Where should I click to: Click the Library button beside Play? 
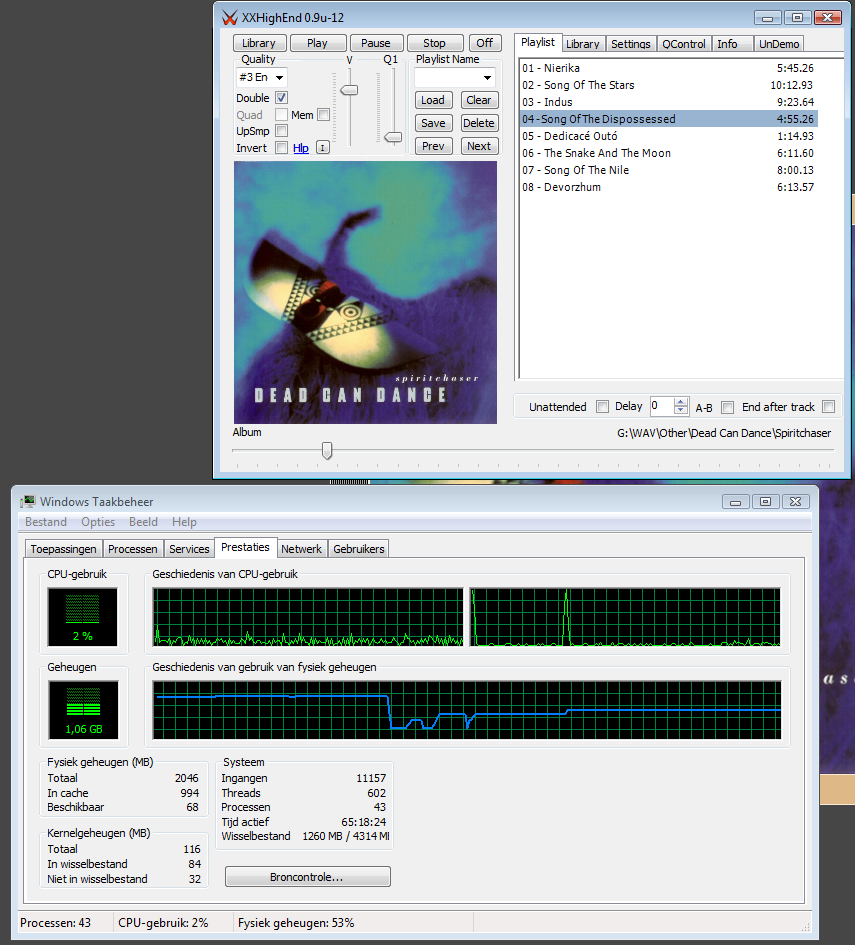click(x=258, y=43)
